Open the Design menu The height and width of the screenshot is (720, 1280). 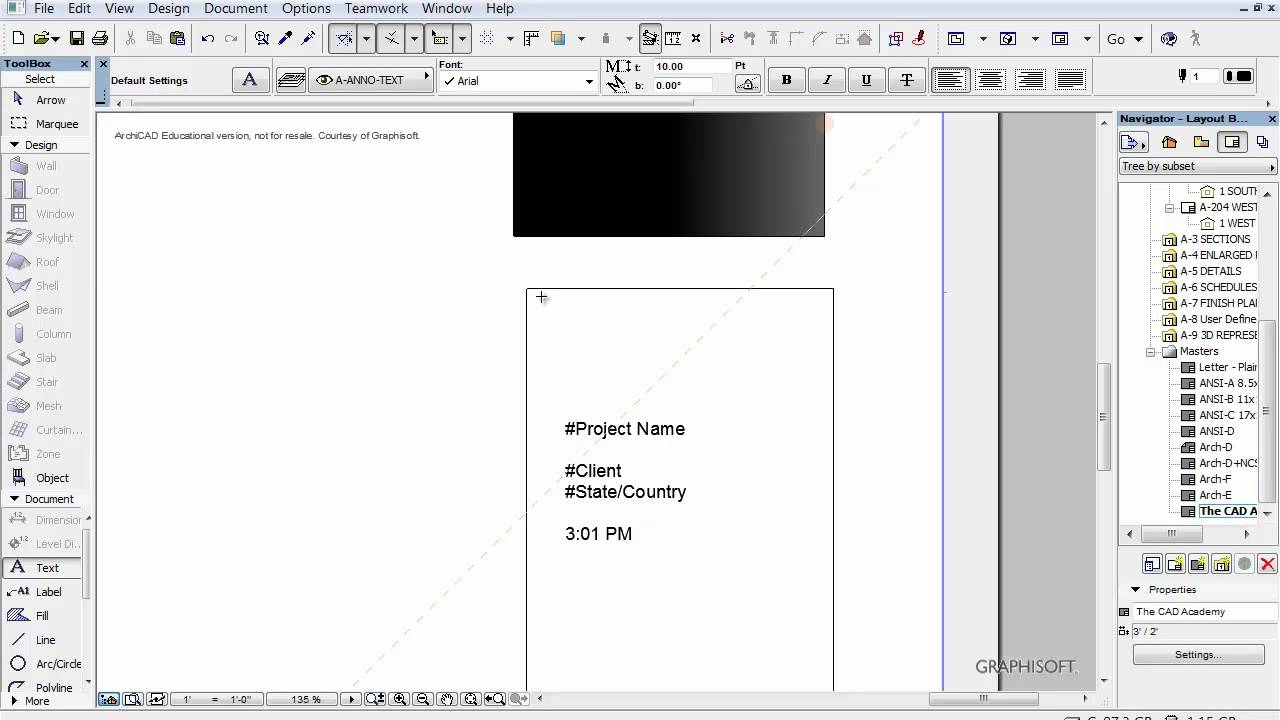[x=169, y=8]
